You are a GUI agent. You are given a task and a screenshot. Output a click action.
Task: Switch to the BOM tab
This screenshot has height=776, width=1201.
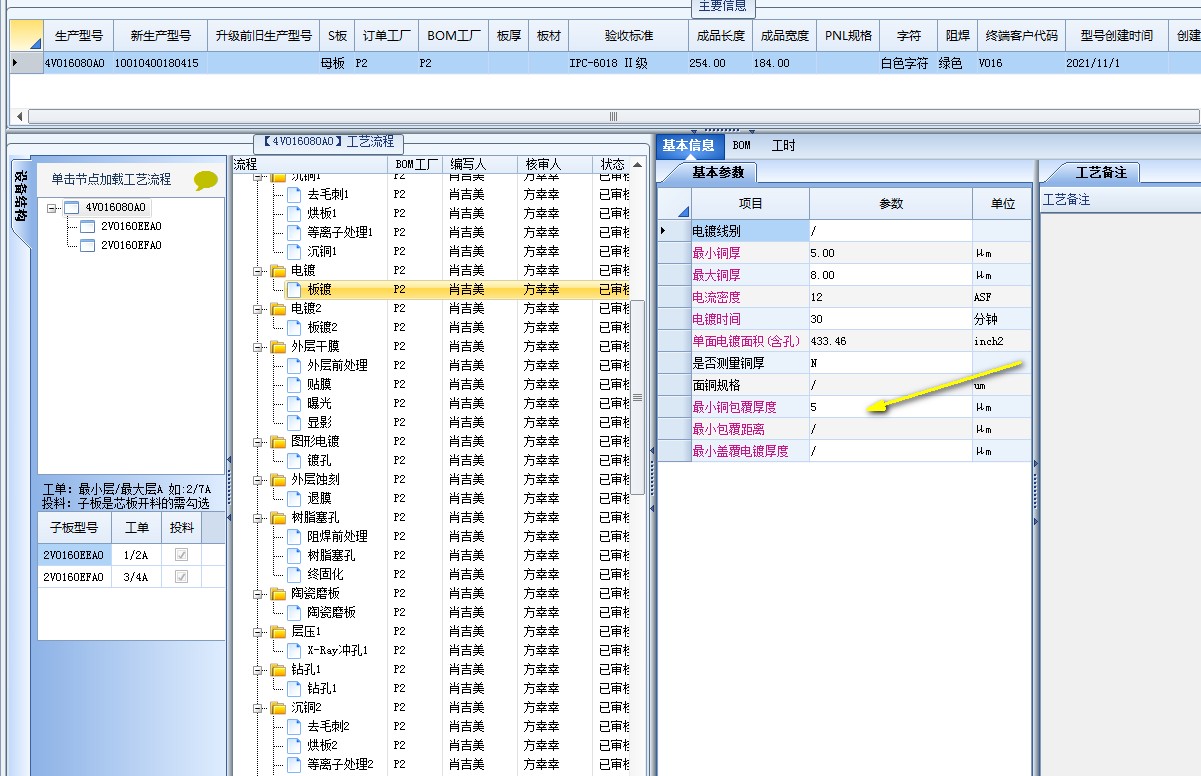click(741, 146)
